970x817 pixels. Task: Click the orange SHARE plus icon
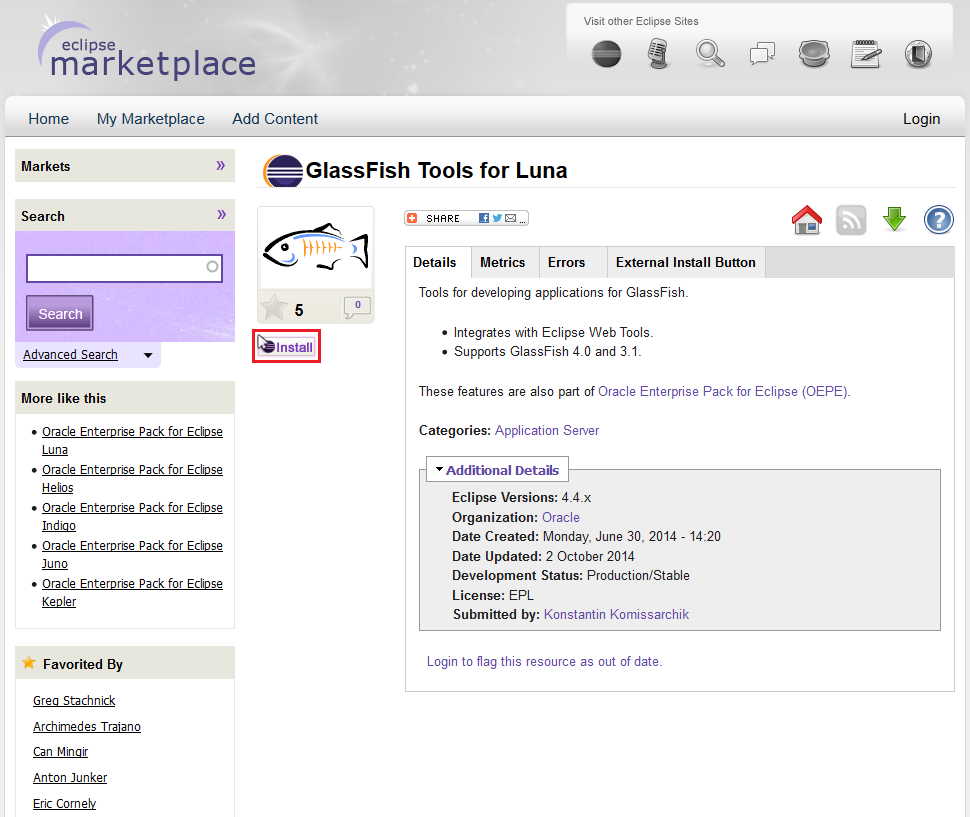[x=413, y=218]
